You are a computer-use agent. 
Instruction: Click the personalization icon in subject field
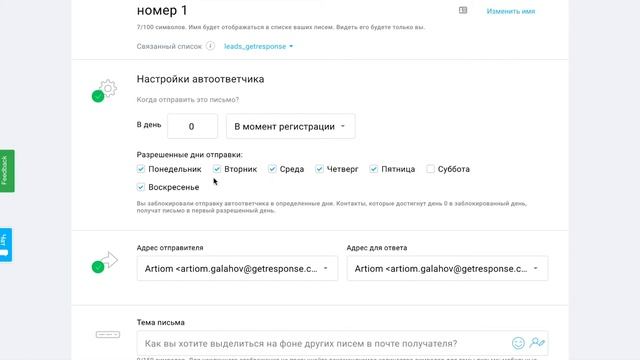click(x=537, y=343)
